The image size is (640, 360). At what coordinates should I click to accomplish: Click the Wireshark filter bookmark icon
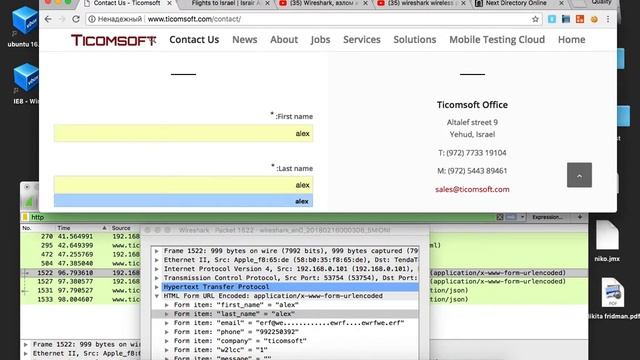coord(25,217)
